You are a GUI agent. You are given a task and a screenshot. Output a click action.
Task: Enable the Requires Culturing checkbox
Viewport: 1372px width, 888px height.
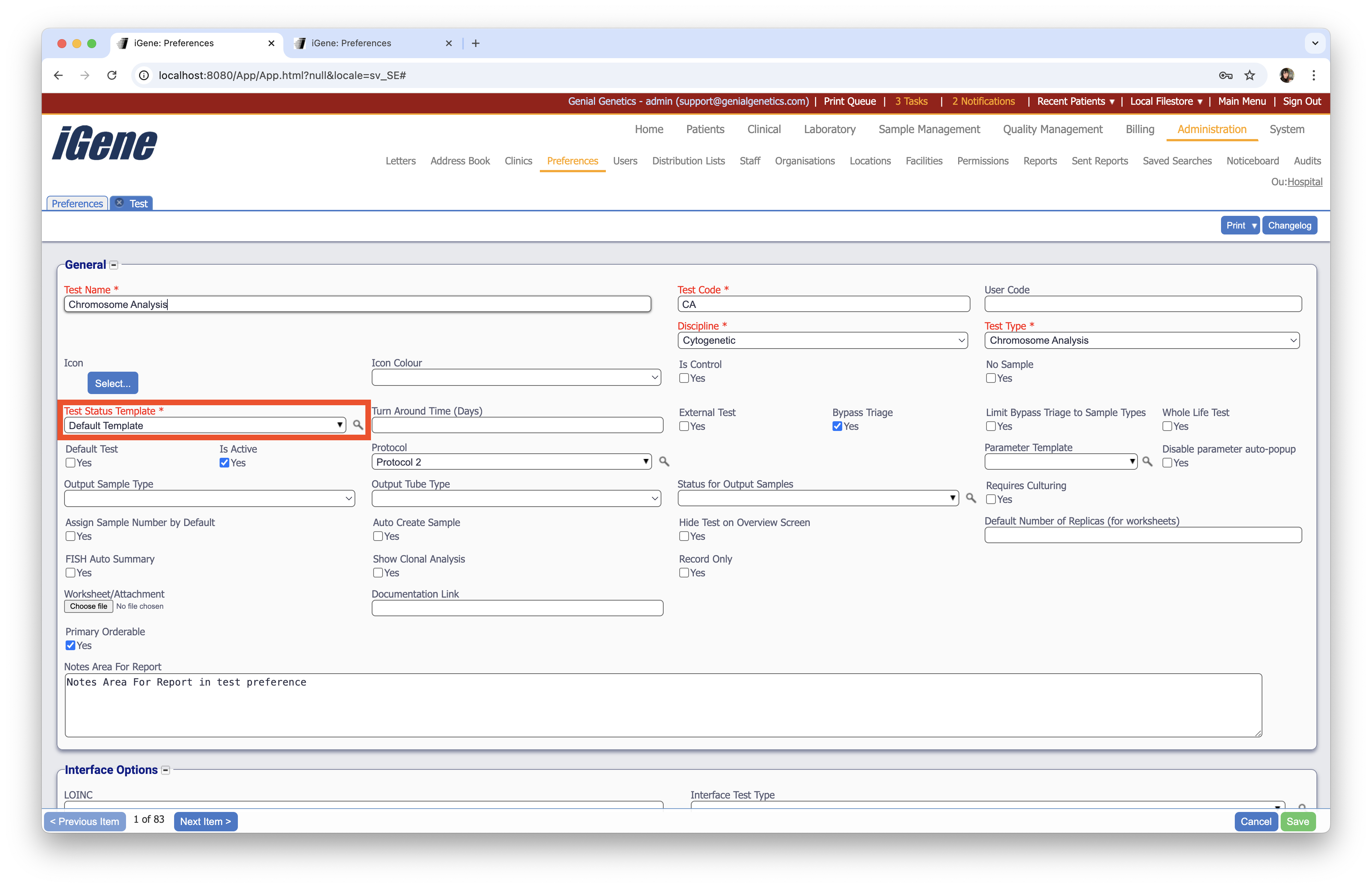pyautogui.click(x=991, y=500)
